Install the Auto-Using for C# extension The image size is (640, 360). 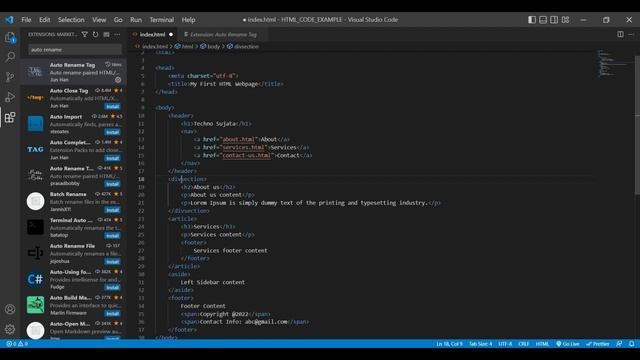point(112,287)
